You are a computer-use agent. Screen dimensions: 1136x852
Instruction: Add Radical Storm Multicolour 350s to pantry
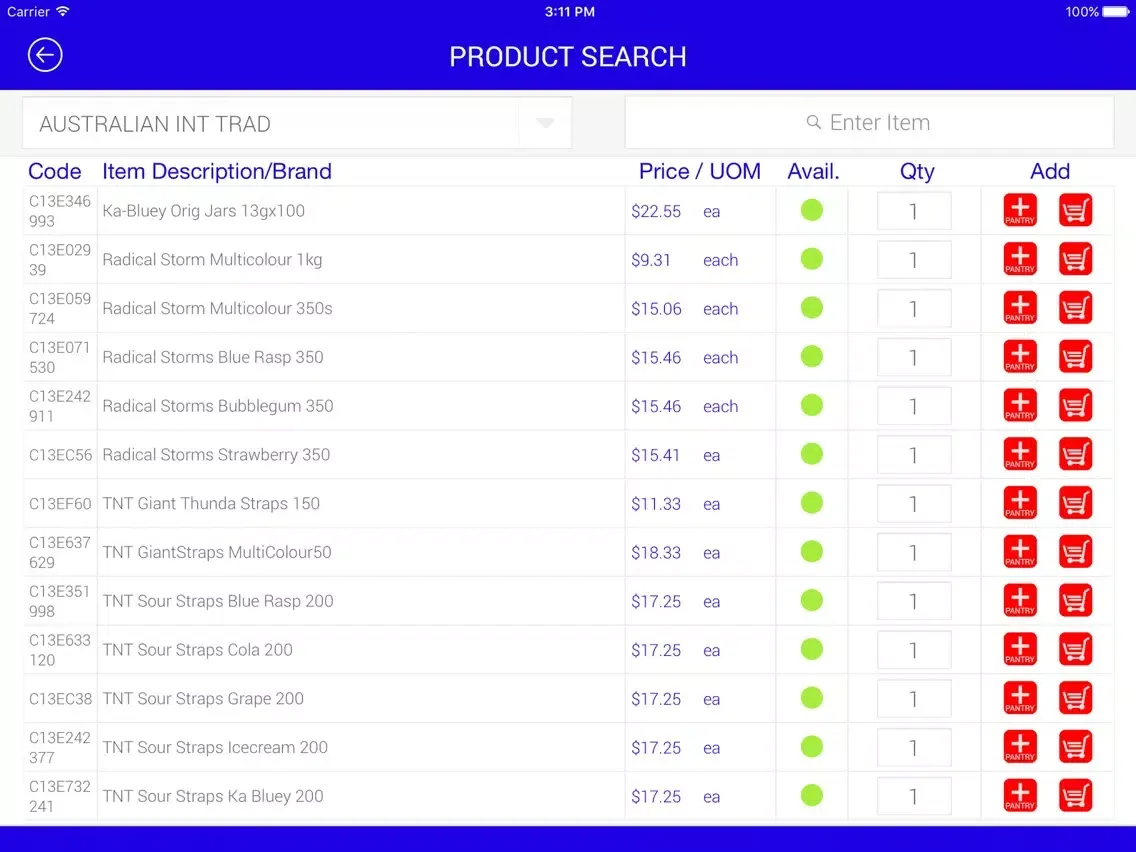click(x=1020, y=308)
